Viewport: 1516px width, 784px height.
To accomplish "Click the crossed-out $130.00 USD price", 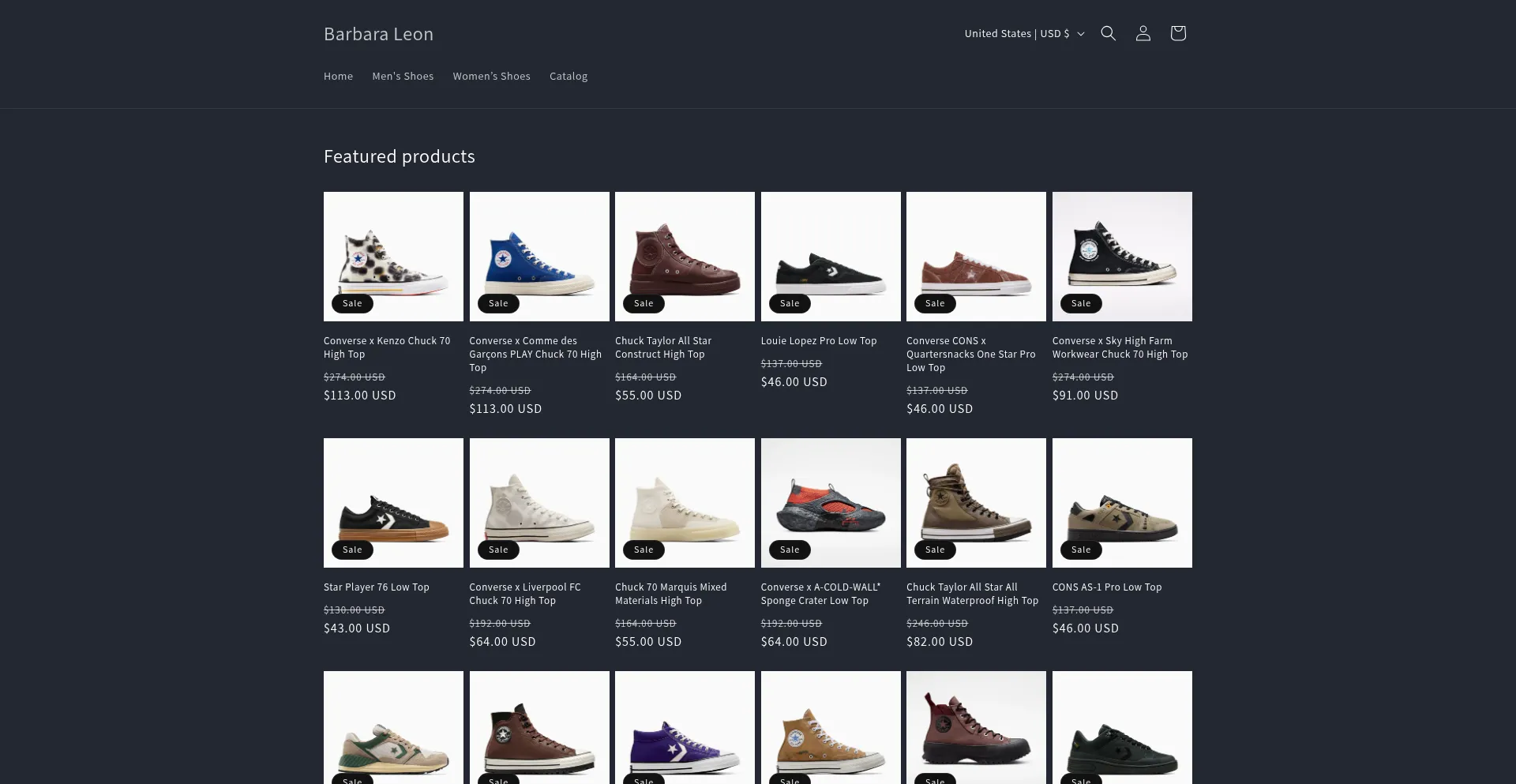I will click(x=355, y=610).
